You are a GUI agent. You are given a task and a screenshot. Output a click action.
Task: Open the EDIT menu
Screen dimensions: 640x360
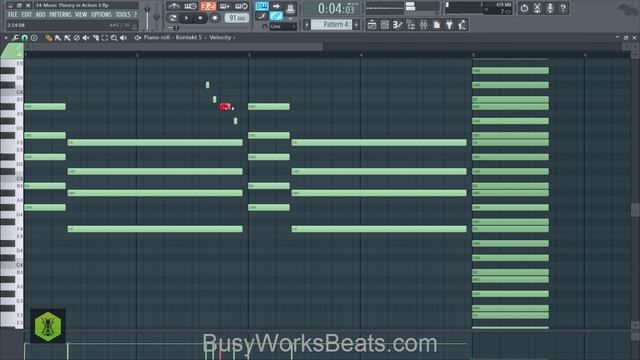pyautogui.click(x=27, y=14)
